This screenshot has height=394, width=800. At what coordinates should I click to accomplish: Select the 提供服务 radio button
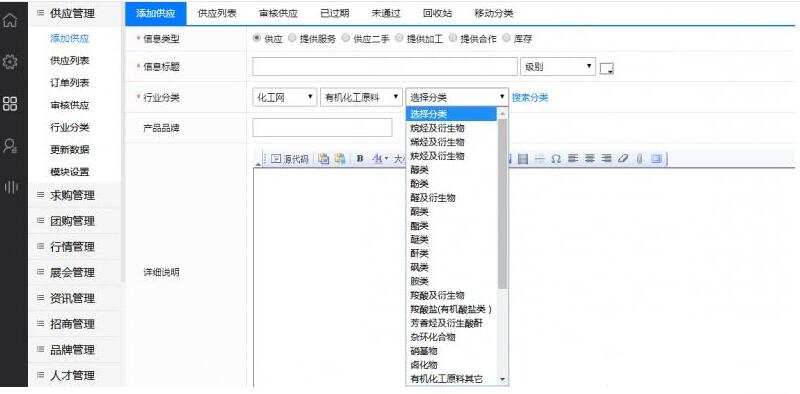pyautogui.click(x=292, y=38)
